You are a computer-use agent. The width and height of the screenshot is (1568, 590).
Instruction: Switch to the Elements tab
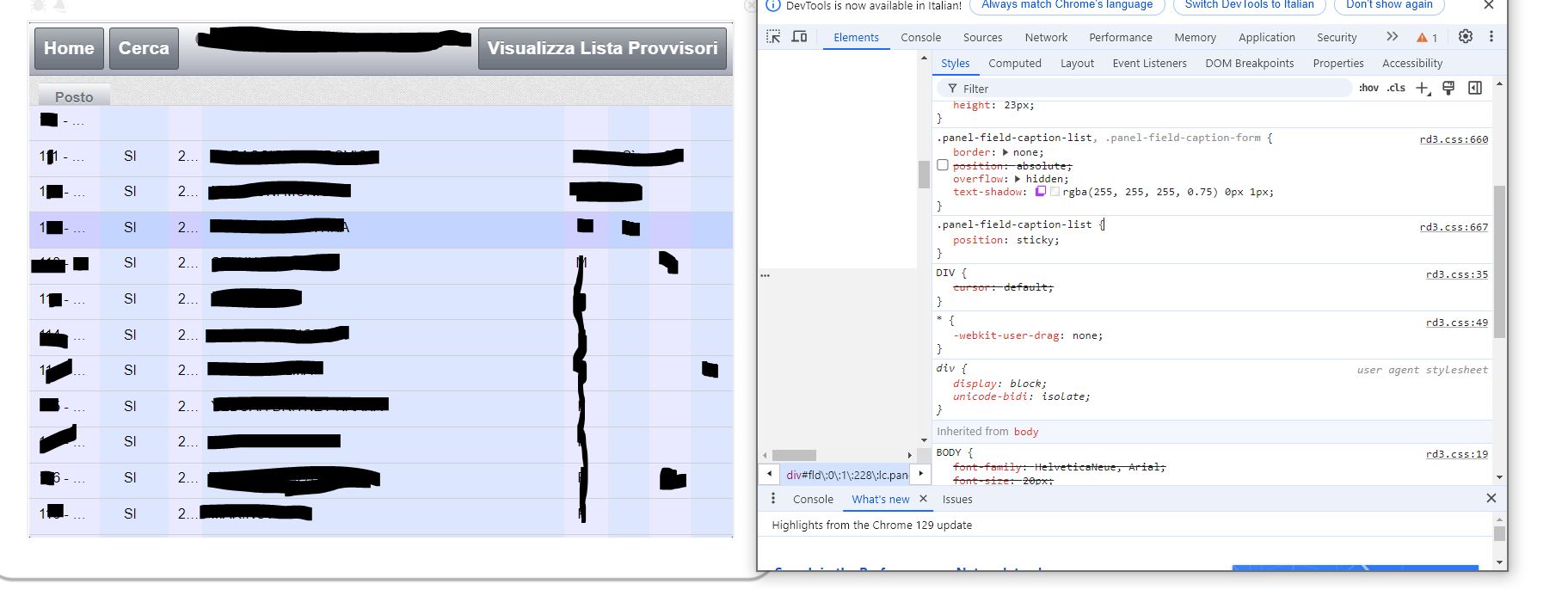click(856, 37)
